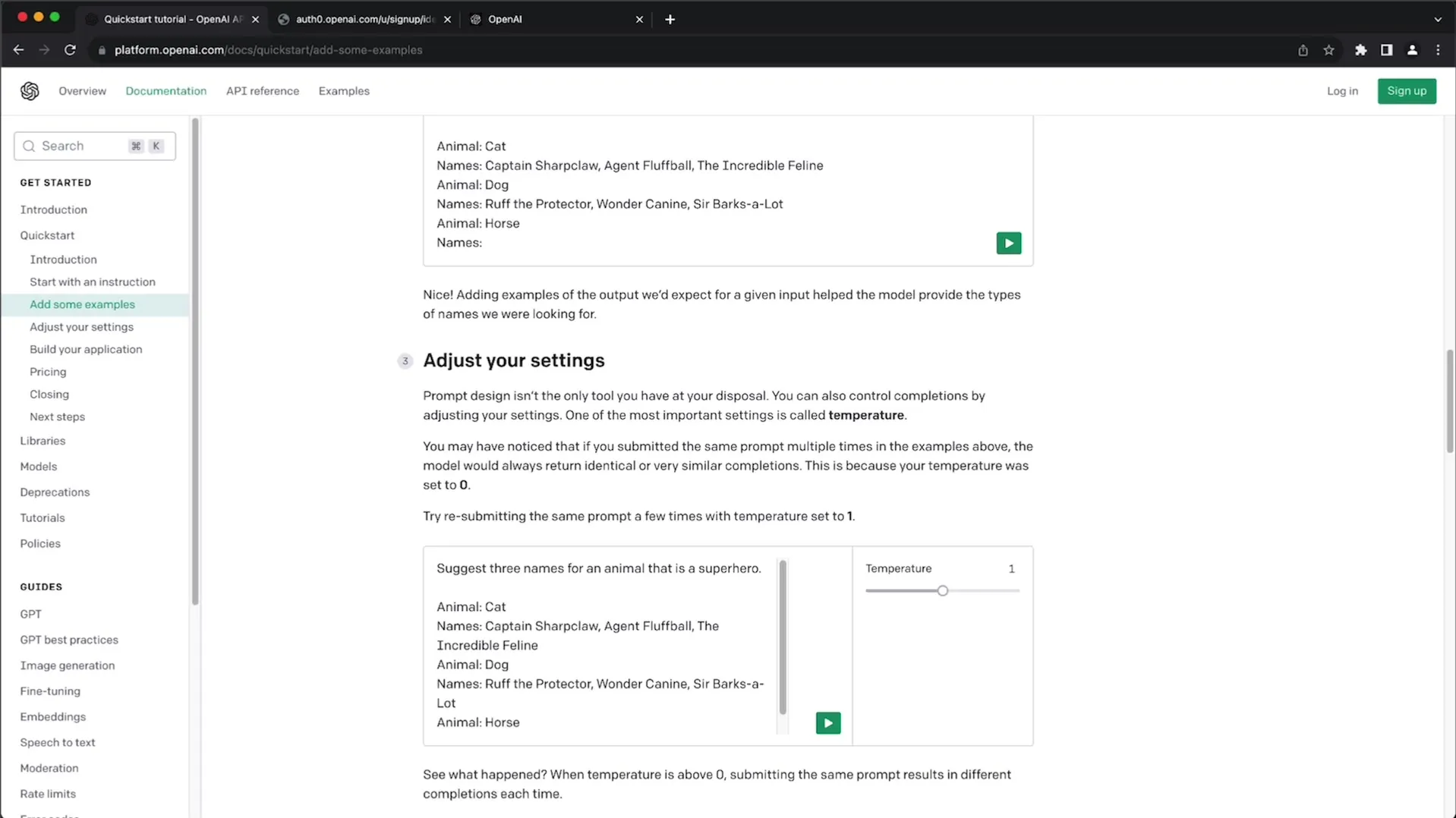
Task: Go to Adjust your settings in sidebar
Action: pyautogui.click(x=81, y=327)
